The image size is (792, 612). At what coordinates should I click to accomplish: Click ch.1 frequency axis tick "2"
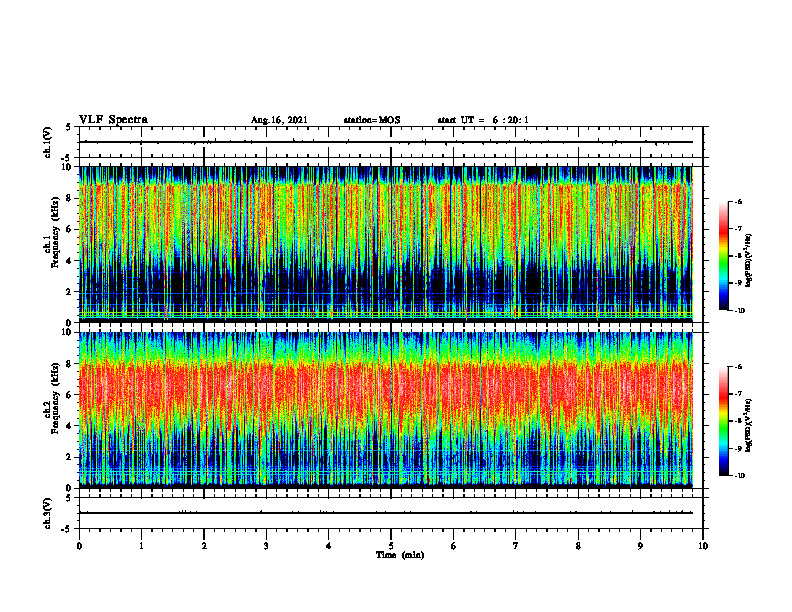pyautogui.click(x=70, y=291)
